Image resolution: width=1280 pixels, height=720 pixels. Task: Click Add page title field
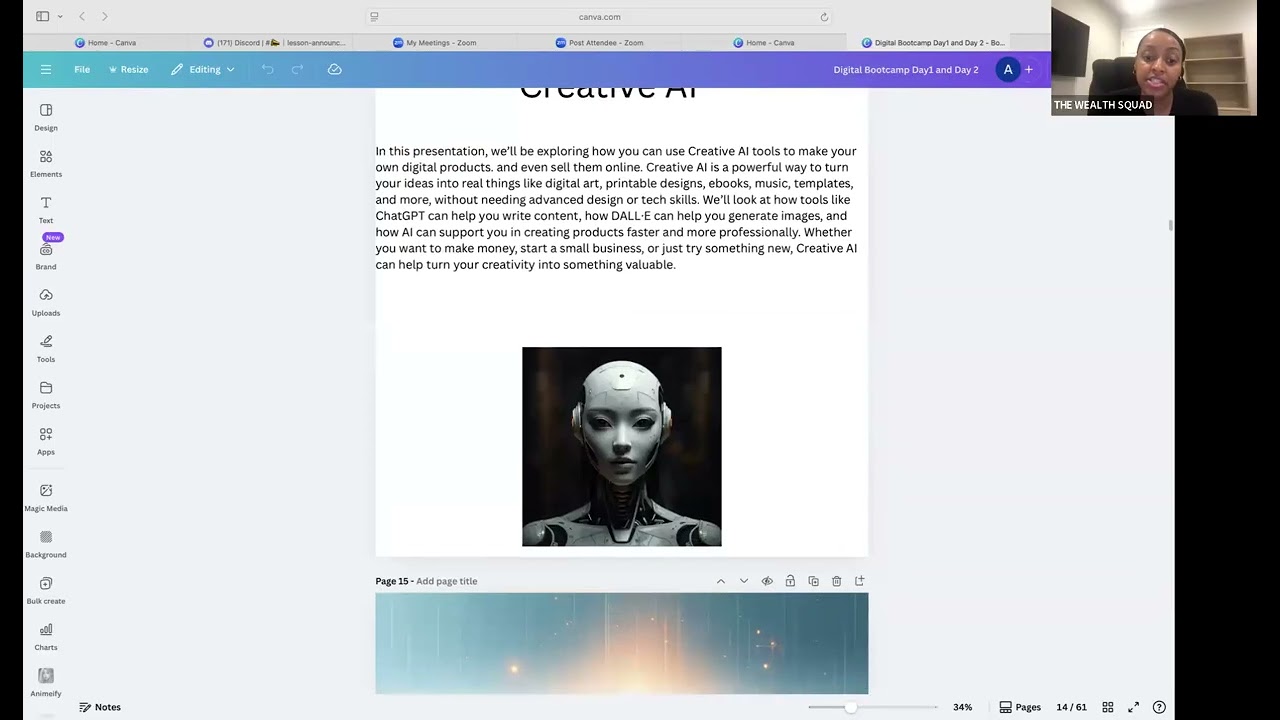point(446,581)
